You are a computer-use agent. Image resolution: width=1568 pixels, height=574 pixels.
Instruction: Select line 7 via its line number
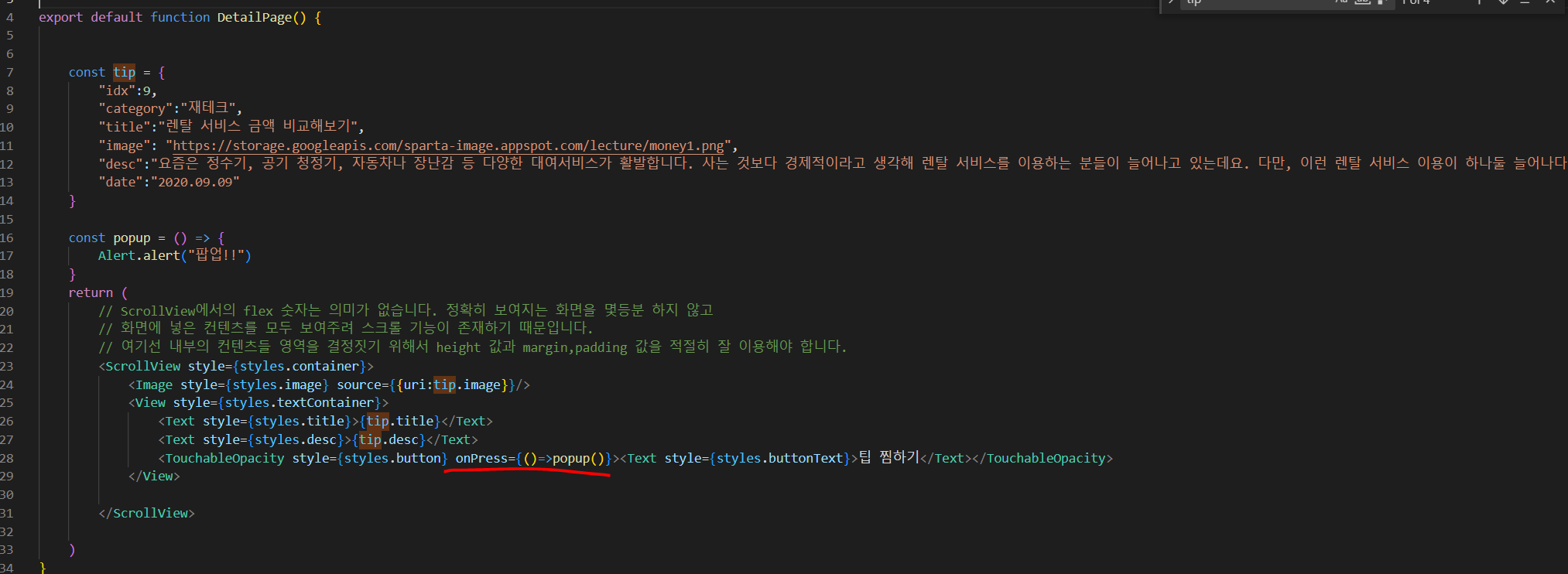point(9,72)
